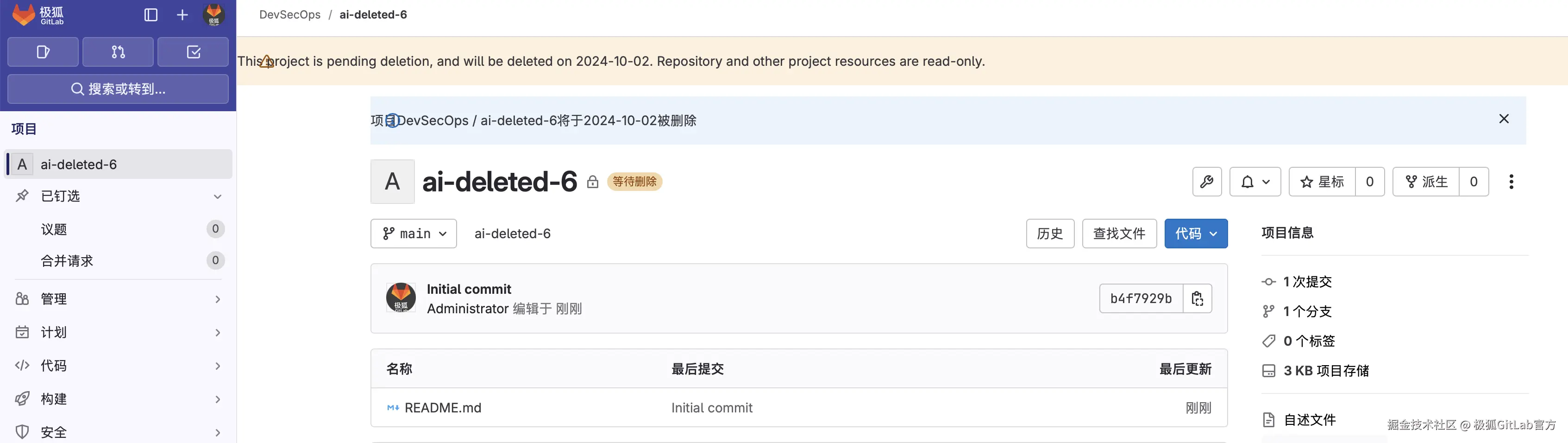Viewport: 1568px width, 443px height.
Task: Open the create new item plus icon
Action: (x=182, y=15)
